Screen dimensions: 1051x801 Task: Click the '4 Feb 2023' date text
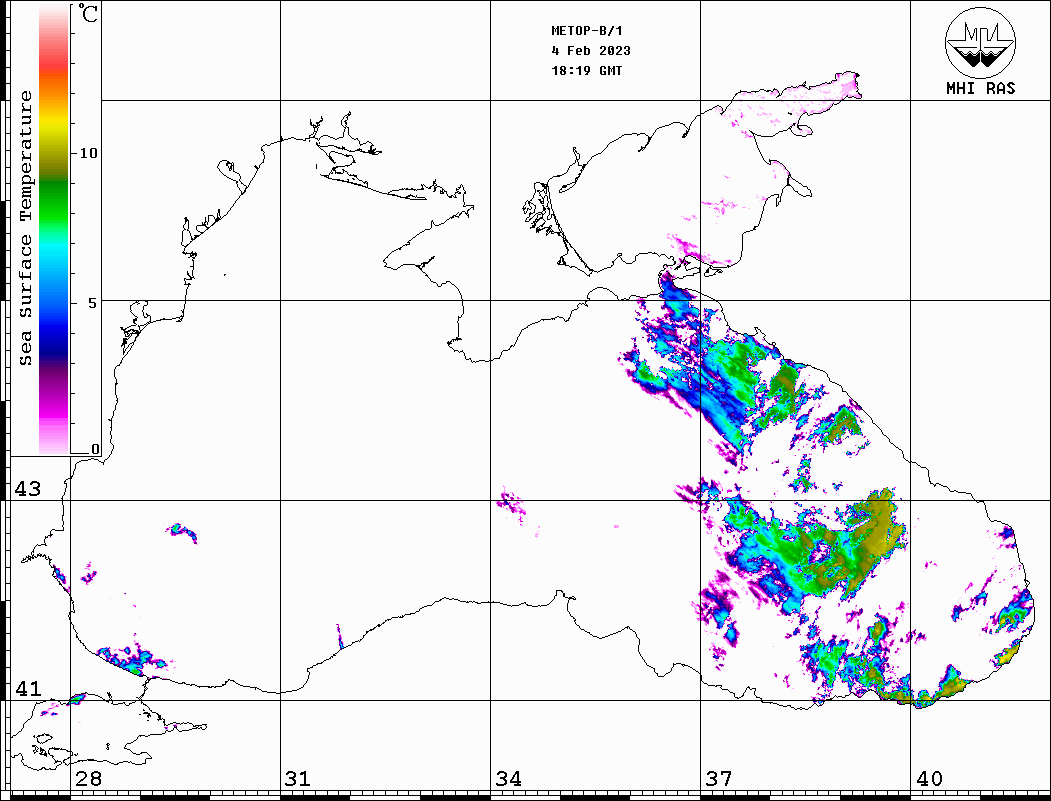click(x=591, y=51)
